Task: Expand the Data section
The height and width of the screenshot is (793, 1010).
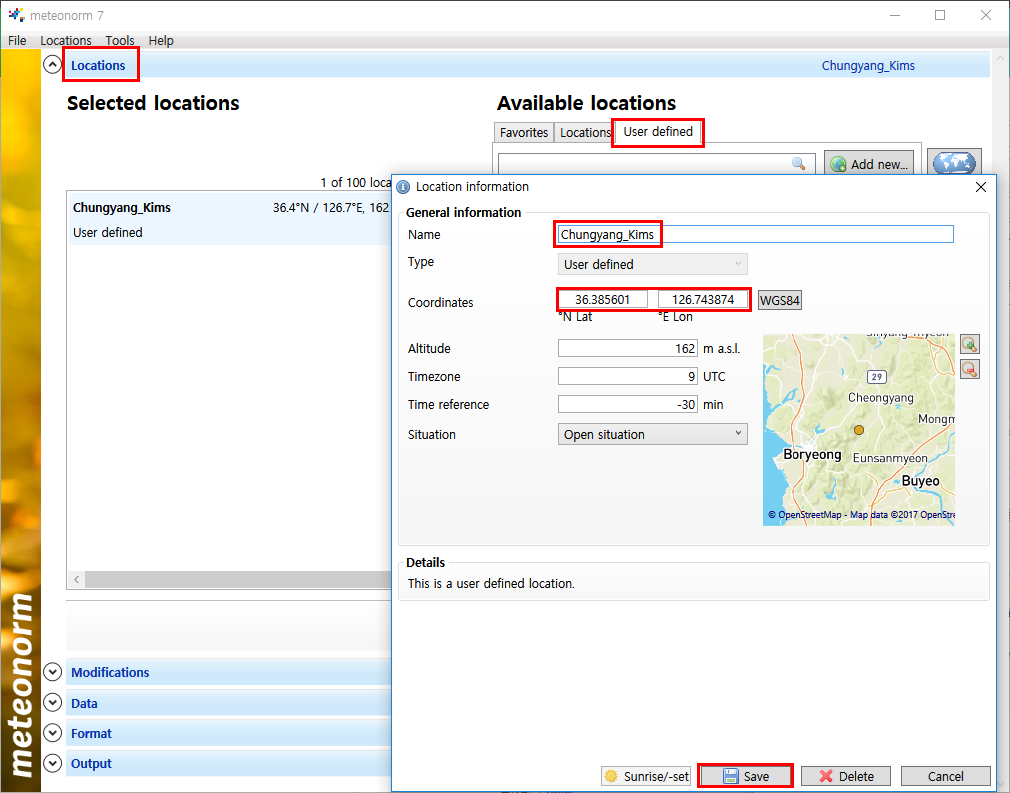Action: click(x=53, y=703)
